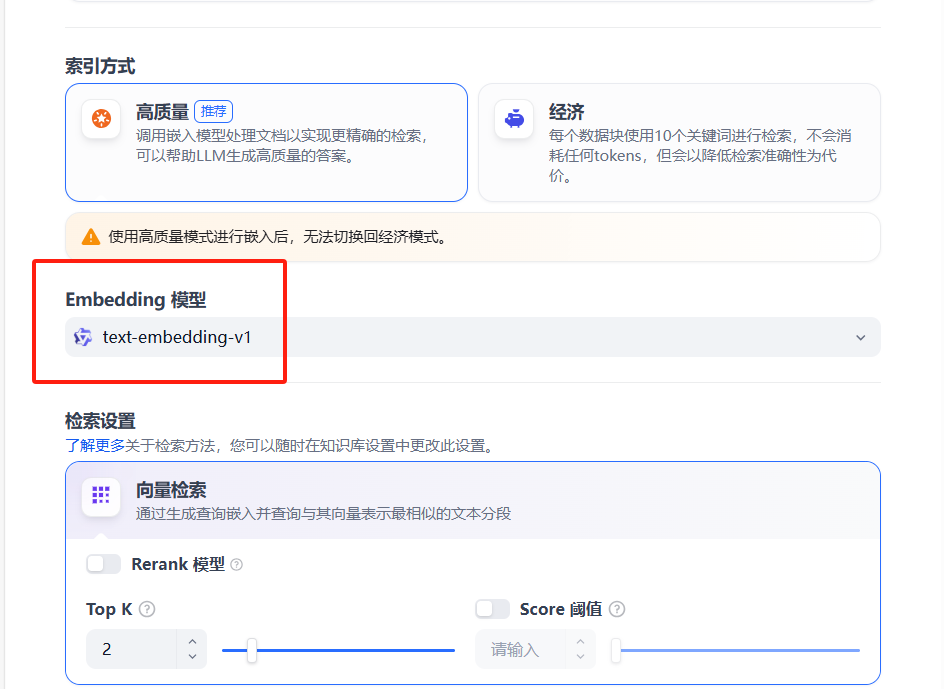Open the Embedding 模型 dropdown
The image size is (944, 689).
pyautogui.click(x=473, y=337)
